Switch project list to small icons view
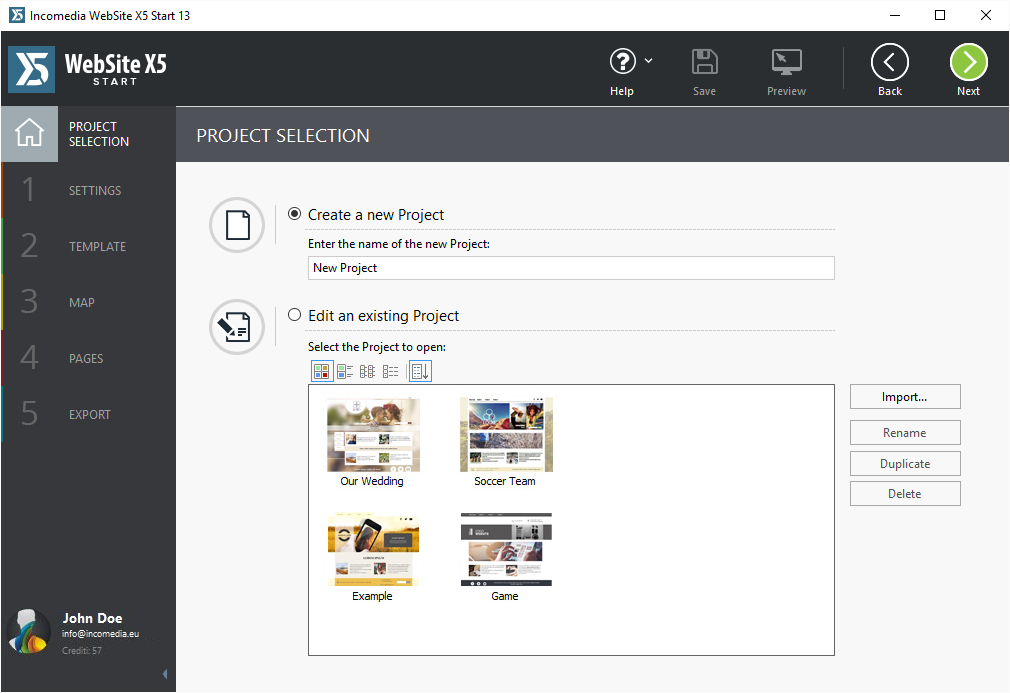The height and width of the screenshot is (693, 1010). (367, 370)
